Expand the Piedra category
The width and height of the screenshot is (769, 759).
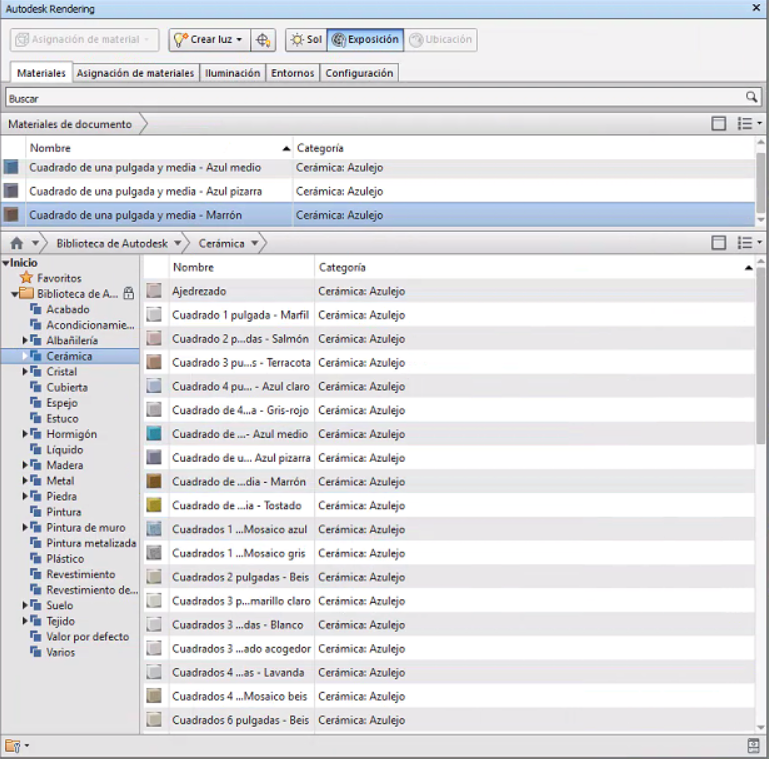25,496
